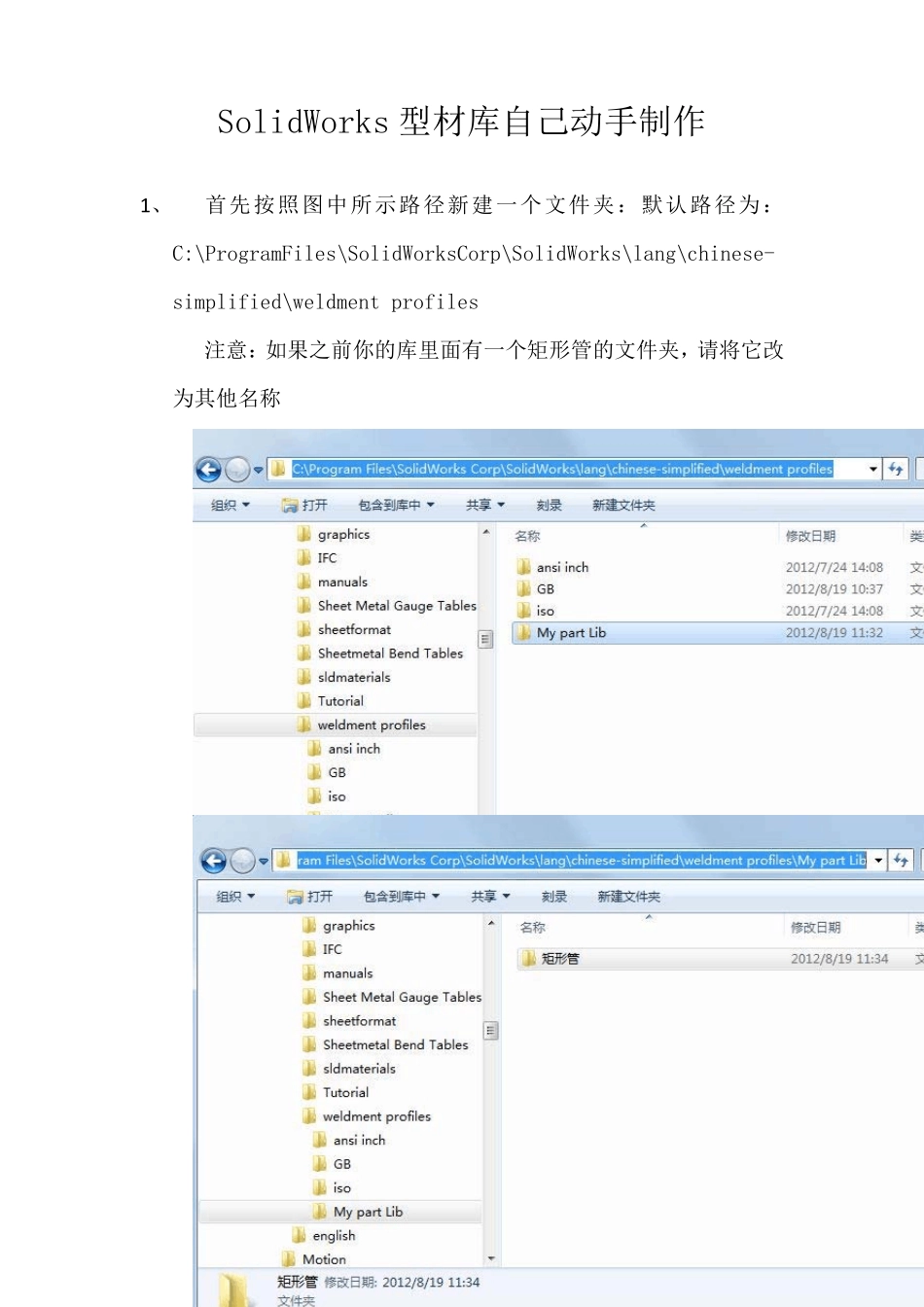Select ansi inch folder in upper file list
Image resolution: width=924 pixels, height=1307 pixels.
(552, 567)
